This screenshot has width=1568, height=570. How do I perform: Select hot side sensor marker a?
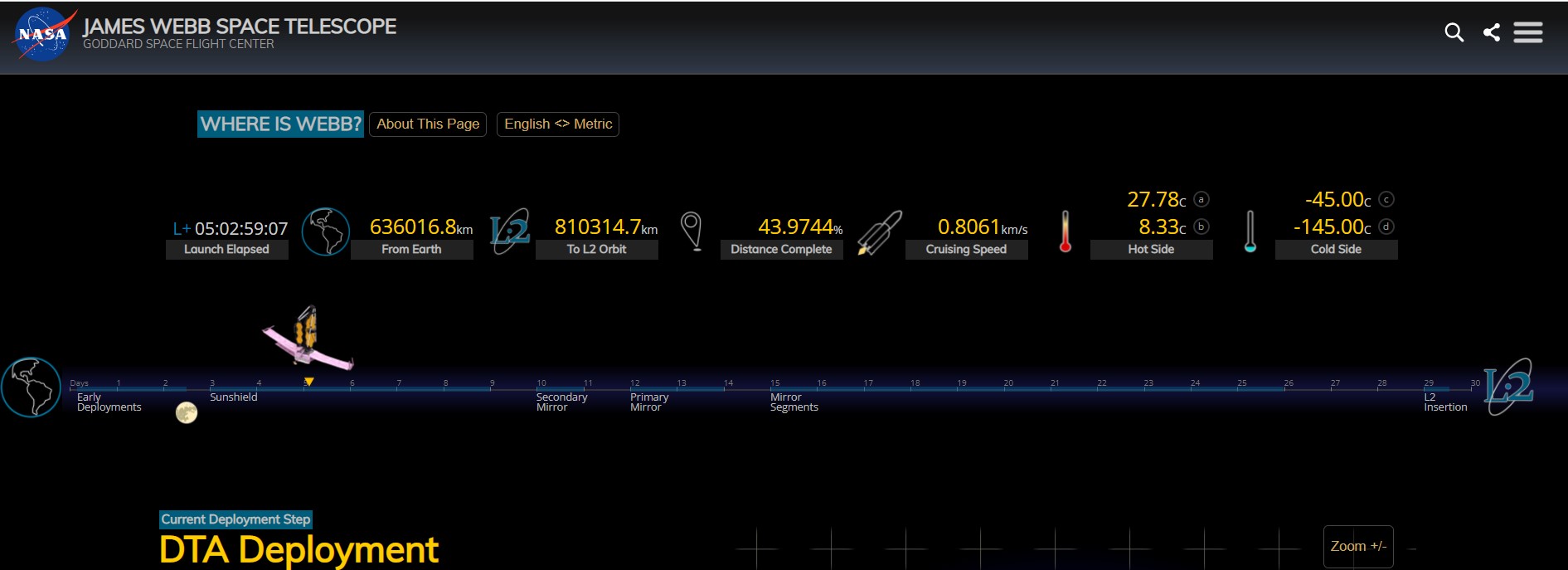(x=1201, y=199)
